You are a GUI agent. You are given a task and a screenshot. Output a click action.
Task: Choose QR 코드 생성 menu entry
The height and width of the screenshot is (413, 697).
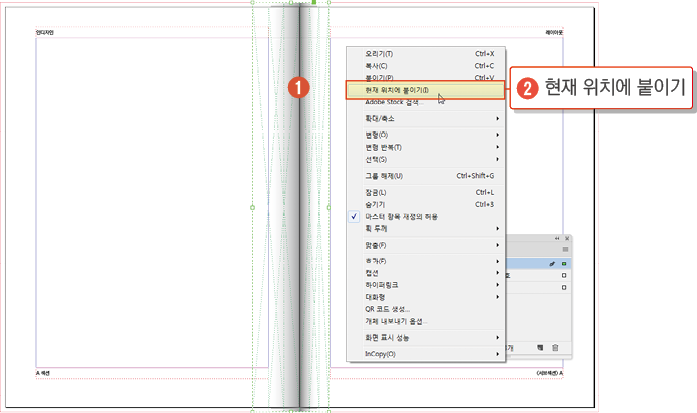point(426,309)
